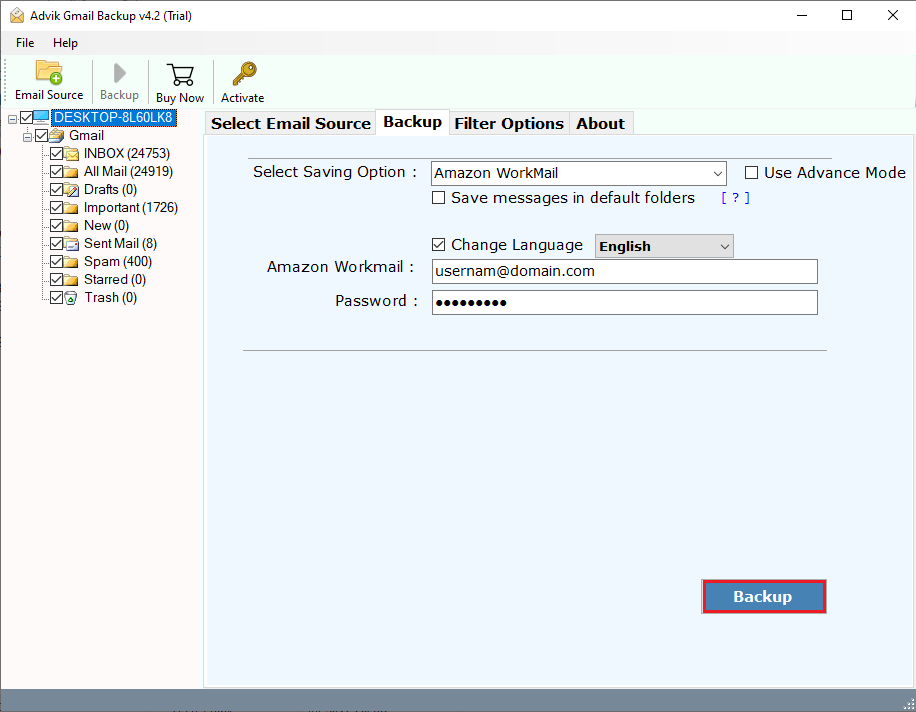916x712 pixels.
Task: Click the DESKTOP-8L60LK8 computer icon
Action: 41,117
